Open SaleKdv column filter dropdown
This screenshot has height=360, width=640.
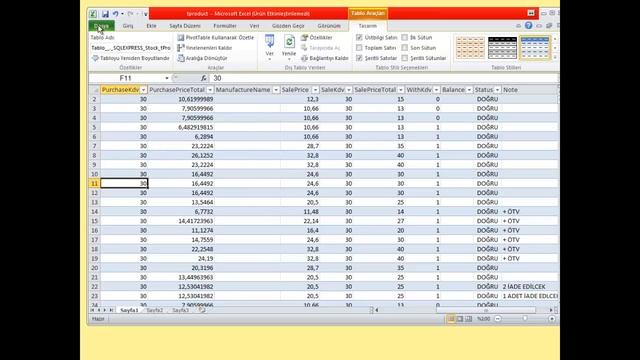pyautogui.click(x=349, y=90)
